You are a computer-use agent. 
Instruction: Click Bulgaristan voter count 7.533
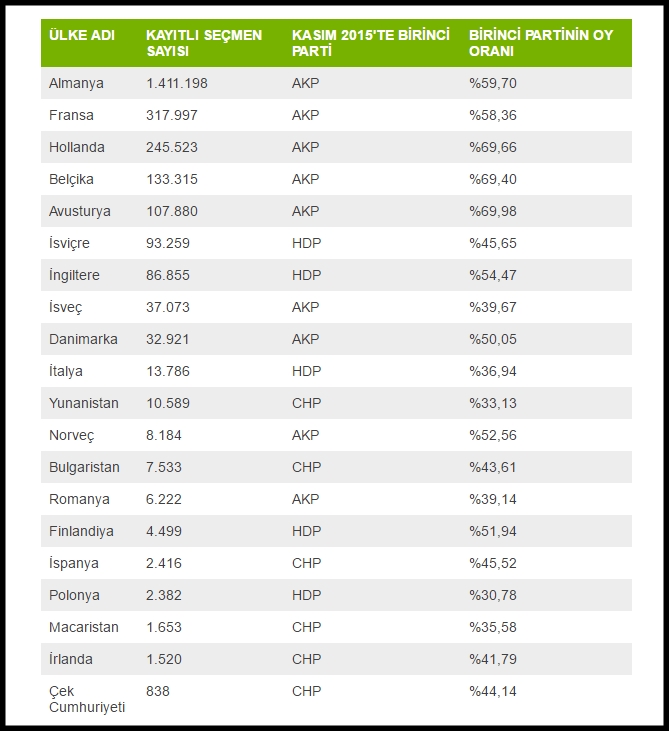click(x=164, y=467)
